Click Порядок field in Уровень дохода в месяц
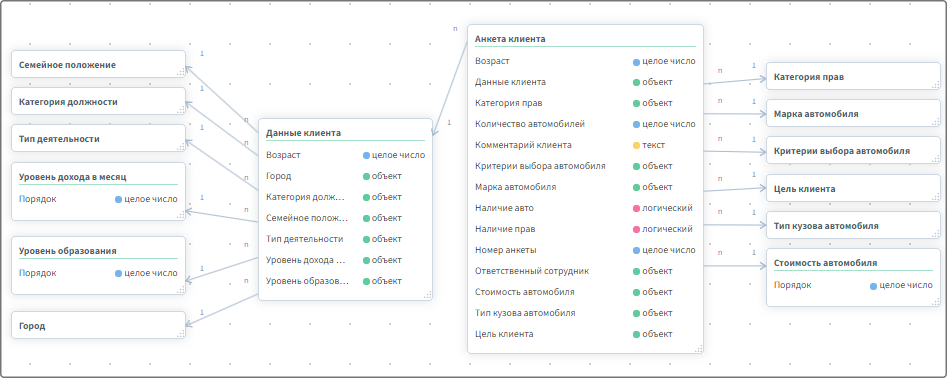 tap(98, 199)
